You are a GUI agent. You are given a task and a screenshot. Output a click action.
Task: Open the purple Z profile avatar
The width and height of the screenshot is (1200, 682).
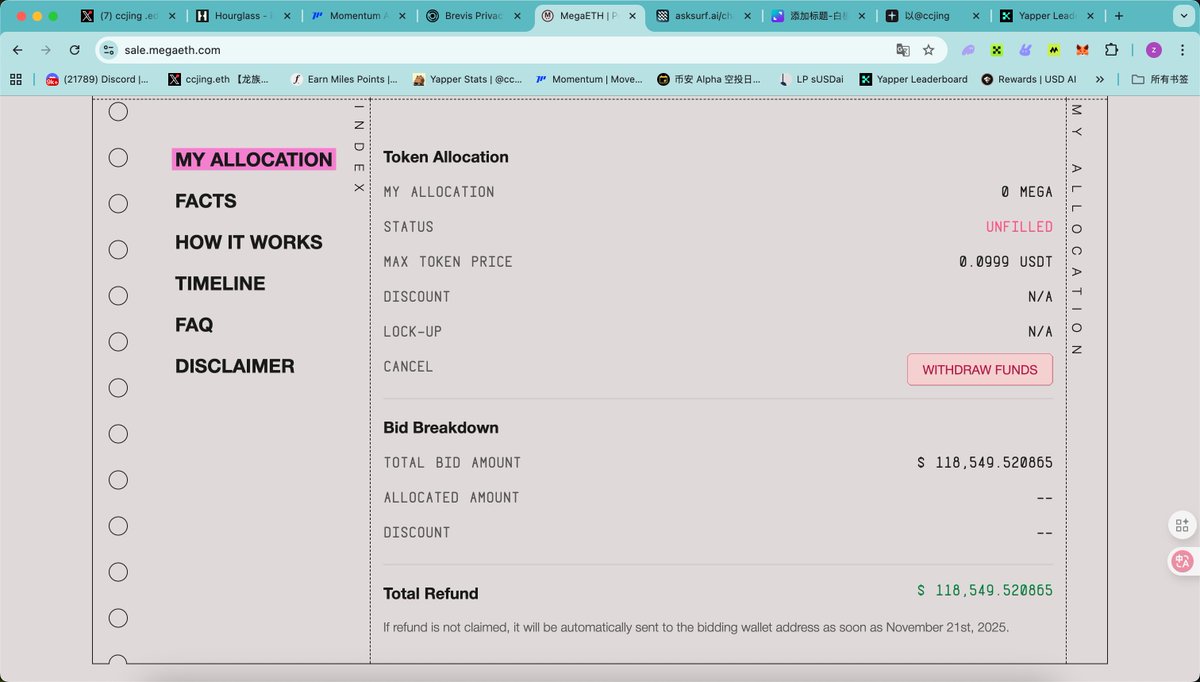1154,50
